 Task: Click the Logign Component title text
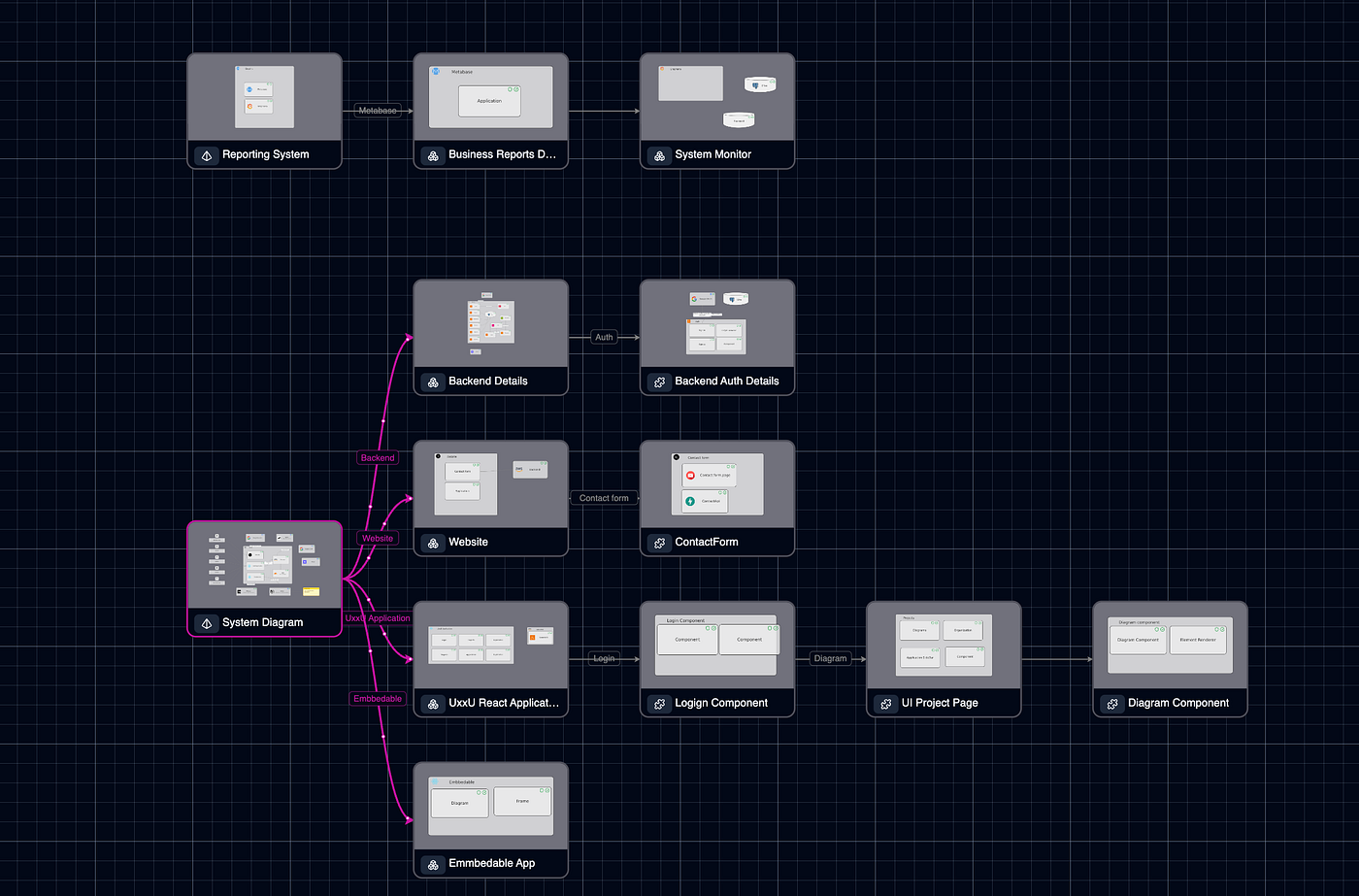[x=721, y=703]
